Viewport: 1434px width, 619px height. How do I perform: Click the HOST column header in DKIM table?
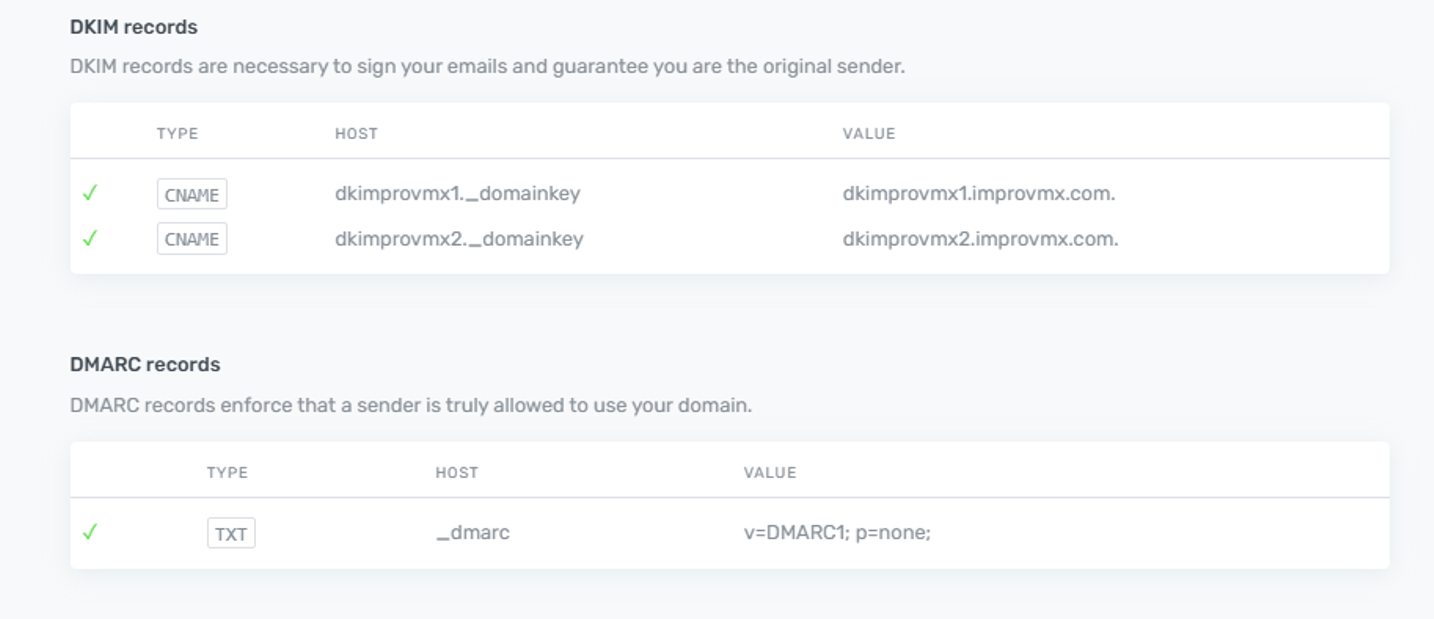pos(356,133)
